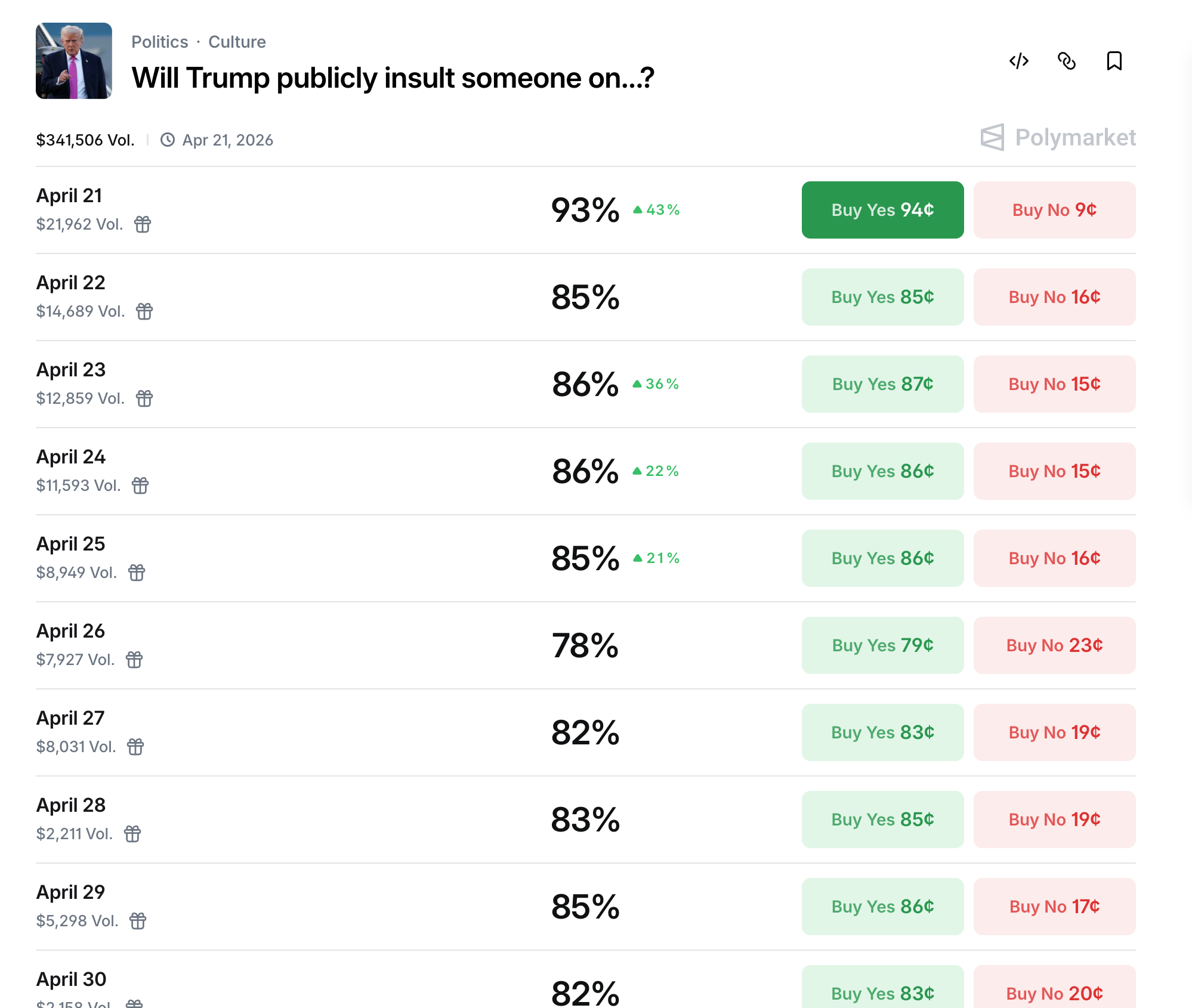Image resolution: width=1192 pixels, height=1008 pixels.
Task: Open the Culture category
Action: (x=237, y=42)
